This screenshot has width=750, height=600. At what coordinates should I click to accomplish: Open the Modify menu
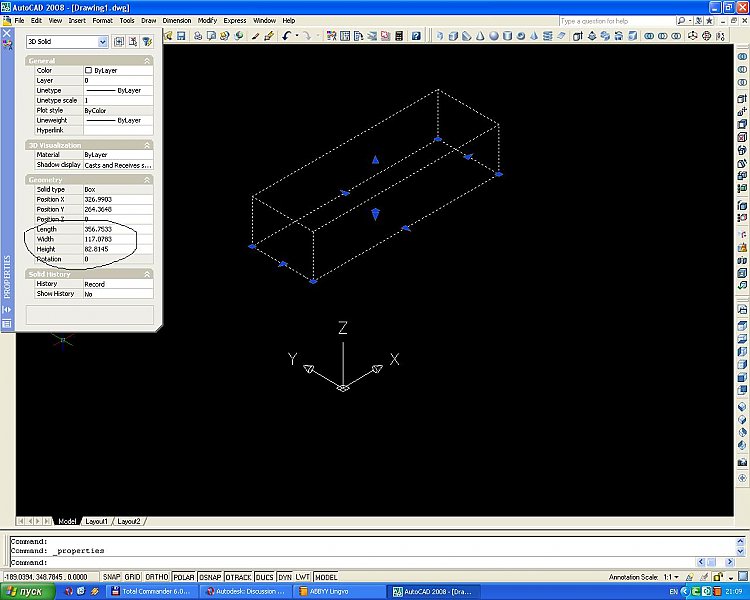207,21
